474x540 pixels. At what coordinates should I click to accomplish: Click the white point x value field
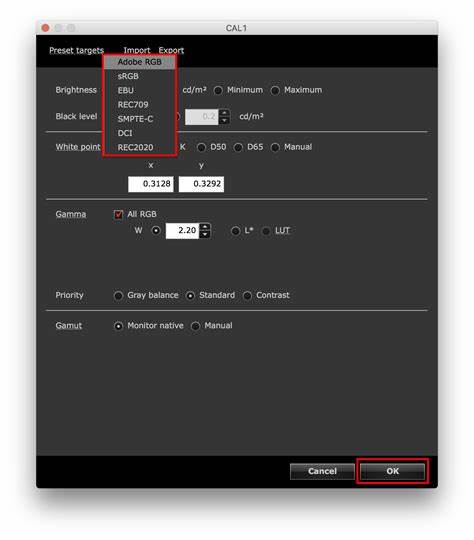(x=151, y=184)
